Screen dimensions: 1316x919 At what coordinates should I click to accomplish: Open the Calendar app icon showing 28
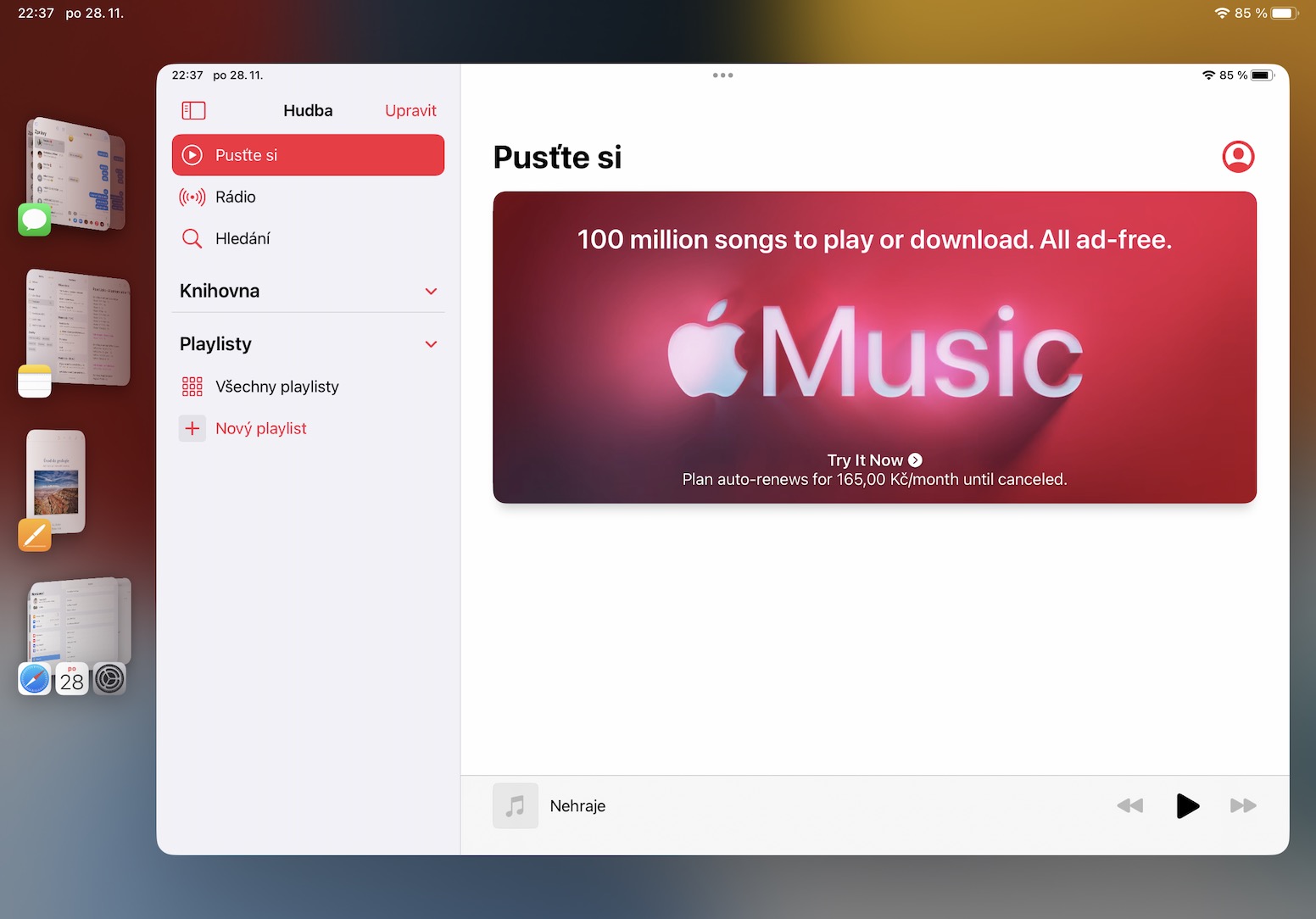coord(72,679)
